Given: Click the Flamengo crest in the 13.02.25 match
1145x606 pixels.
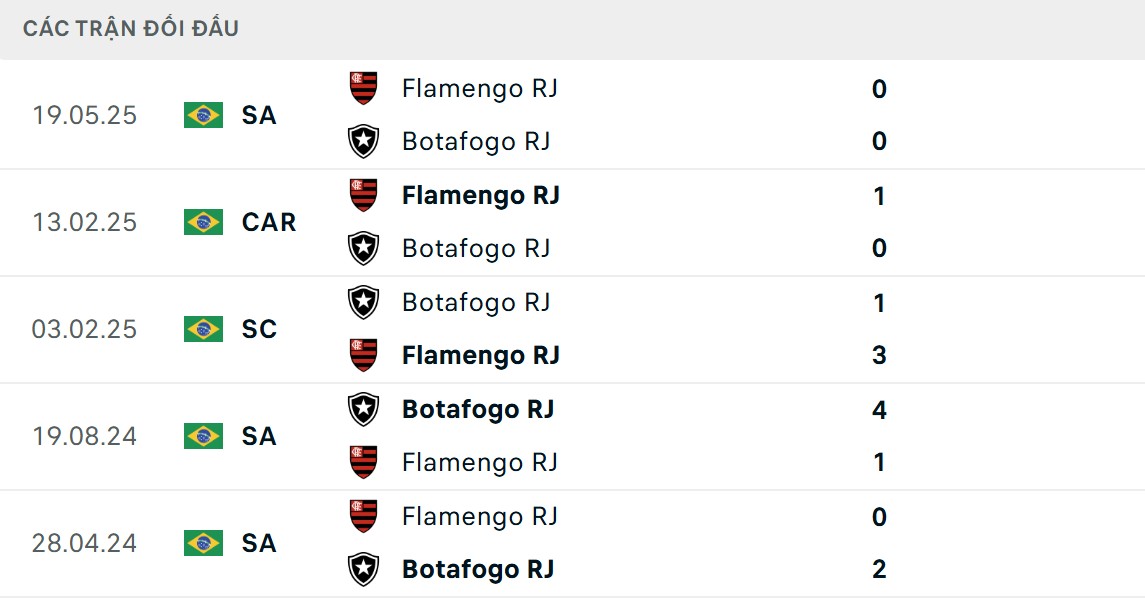Looking at the screenshot, I should 363,195.
